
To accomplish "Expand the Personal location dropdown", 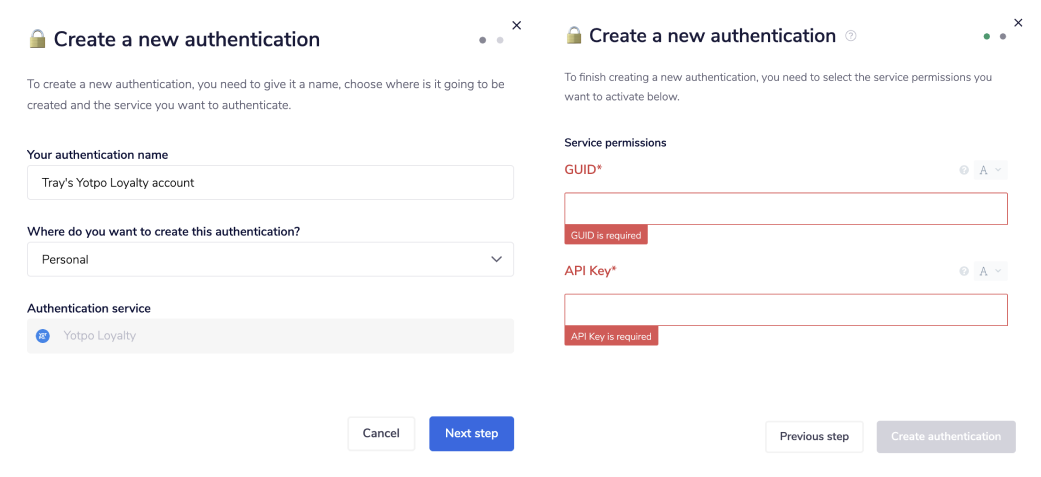I will coord(270,259).
